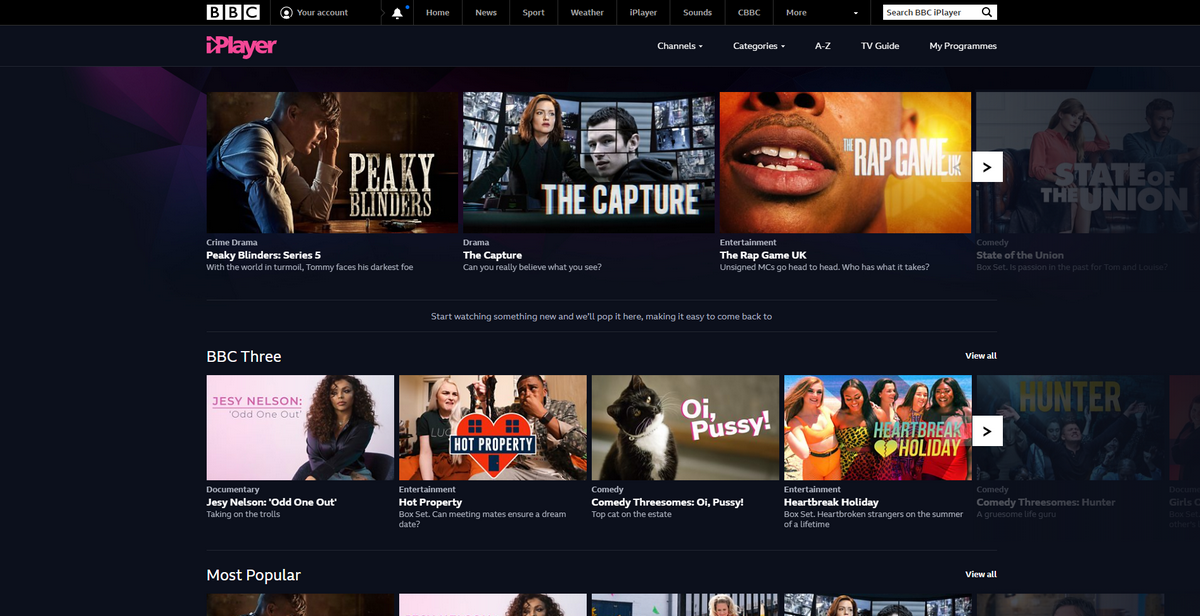The height and width of the screenshot is (616, 1200).
Task: Click Comedy Threesomes: Oi, Pussy! title
Action: coord(668,502)
